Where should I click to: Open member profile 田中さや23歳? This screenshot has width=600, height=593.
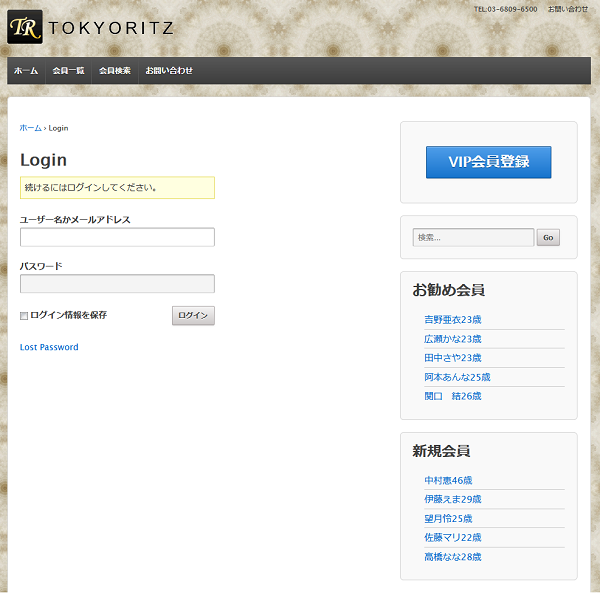coord(452,358)
